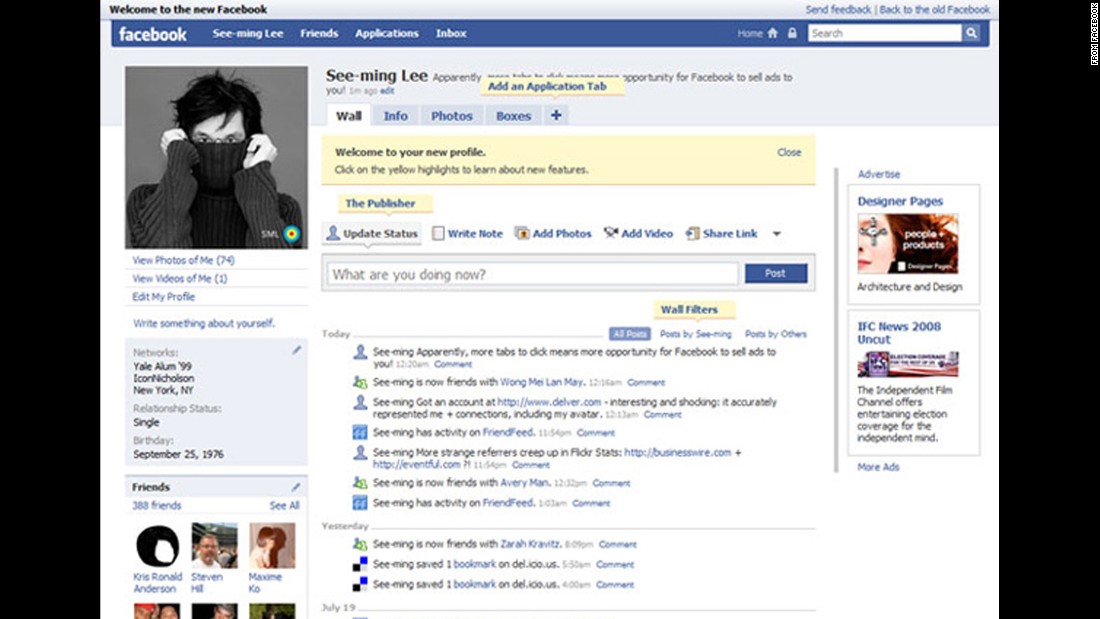Click the Update Status person icon
The image size is (1100, 619).
click(x=331, y=233)
